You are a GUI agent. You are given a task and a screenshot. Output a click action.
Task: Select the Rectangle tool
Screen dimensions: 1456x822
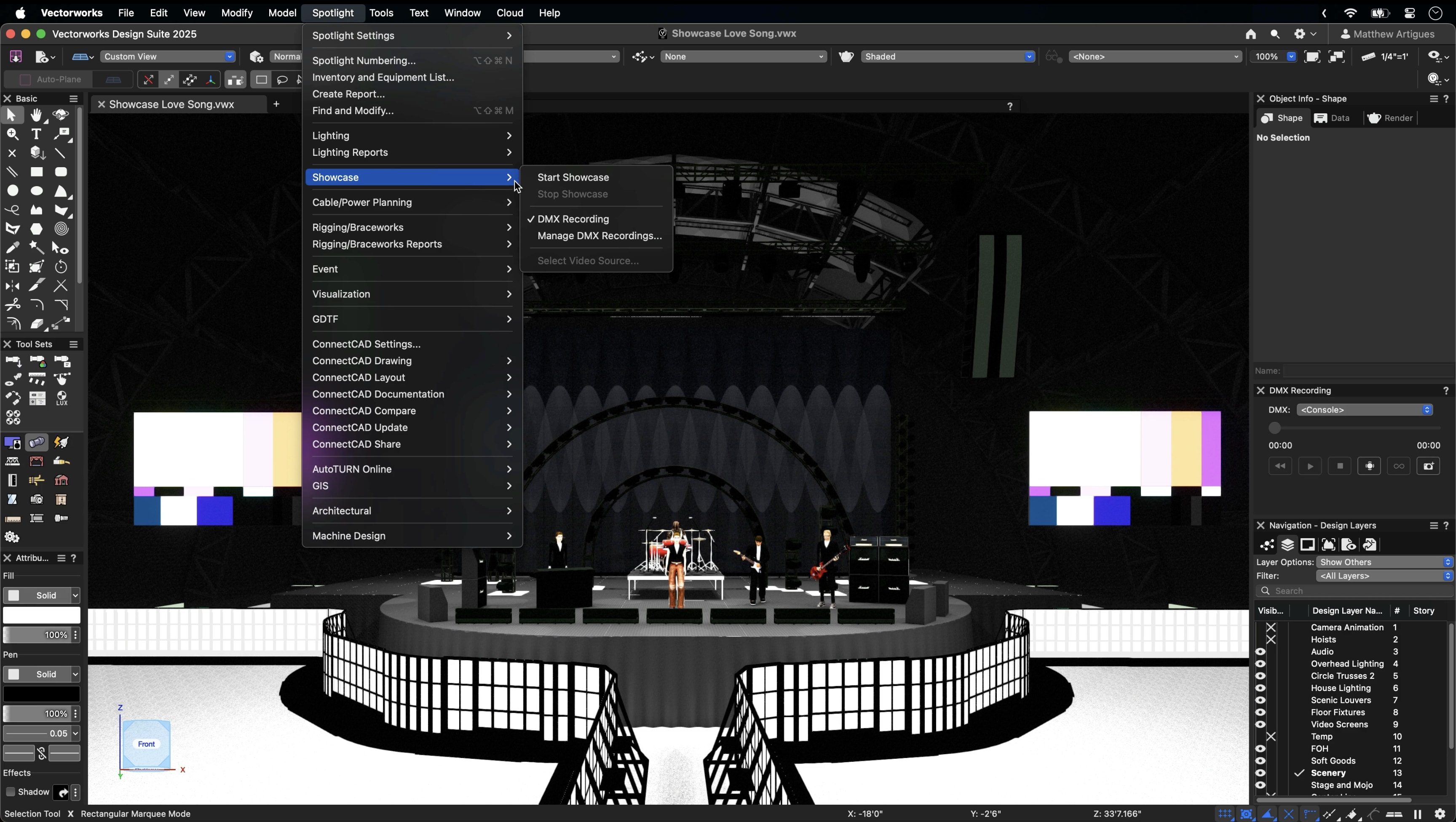[x=36, y=172]
